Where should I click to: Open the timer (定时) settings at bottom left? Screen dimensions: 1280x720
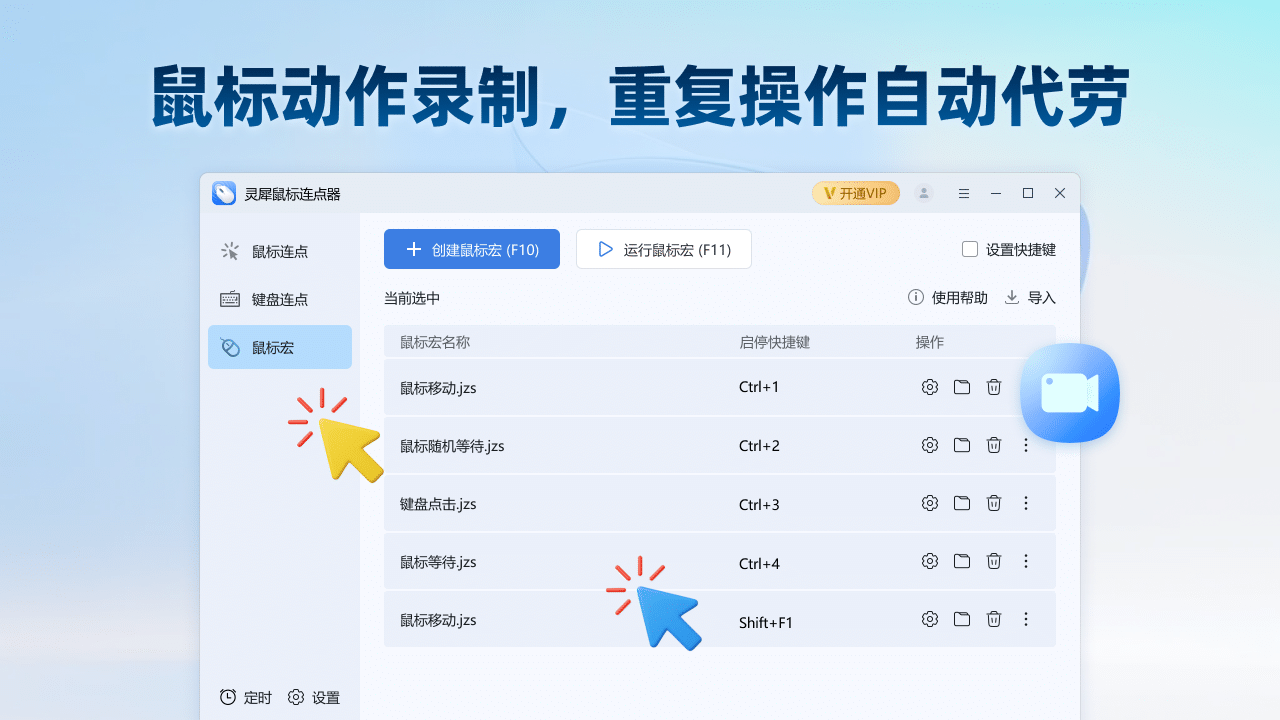coord(244,697)
